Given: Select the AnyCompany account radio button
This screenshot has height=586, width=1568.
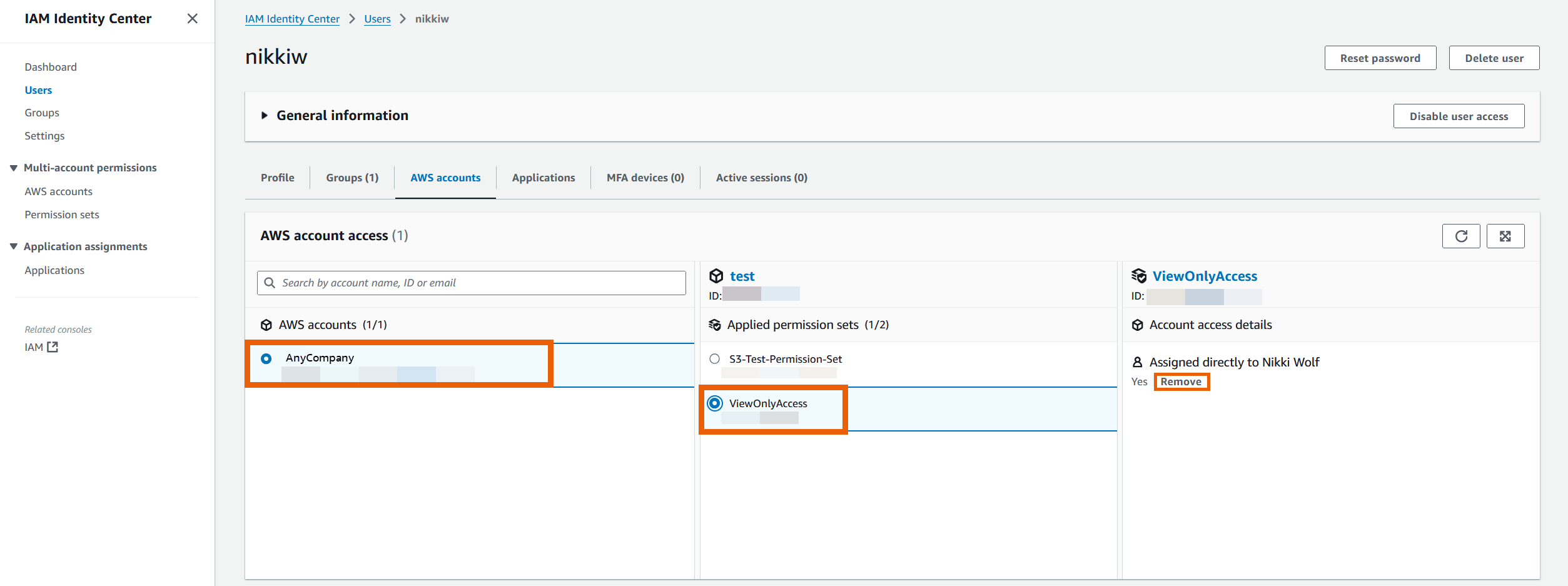Looking at the screenshot, I should 266,358.
